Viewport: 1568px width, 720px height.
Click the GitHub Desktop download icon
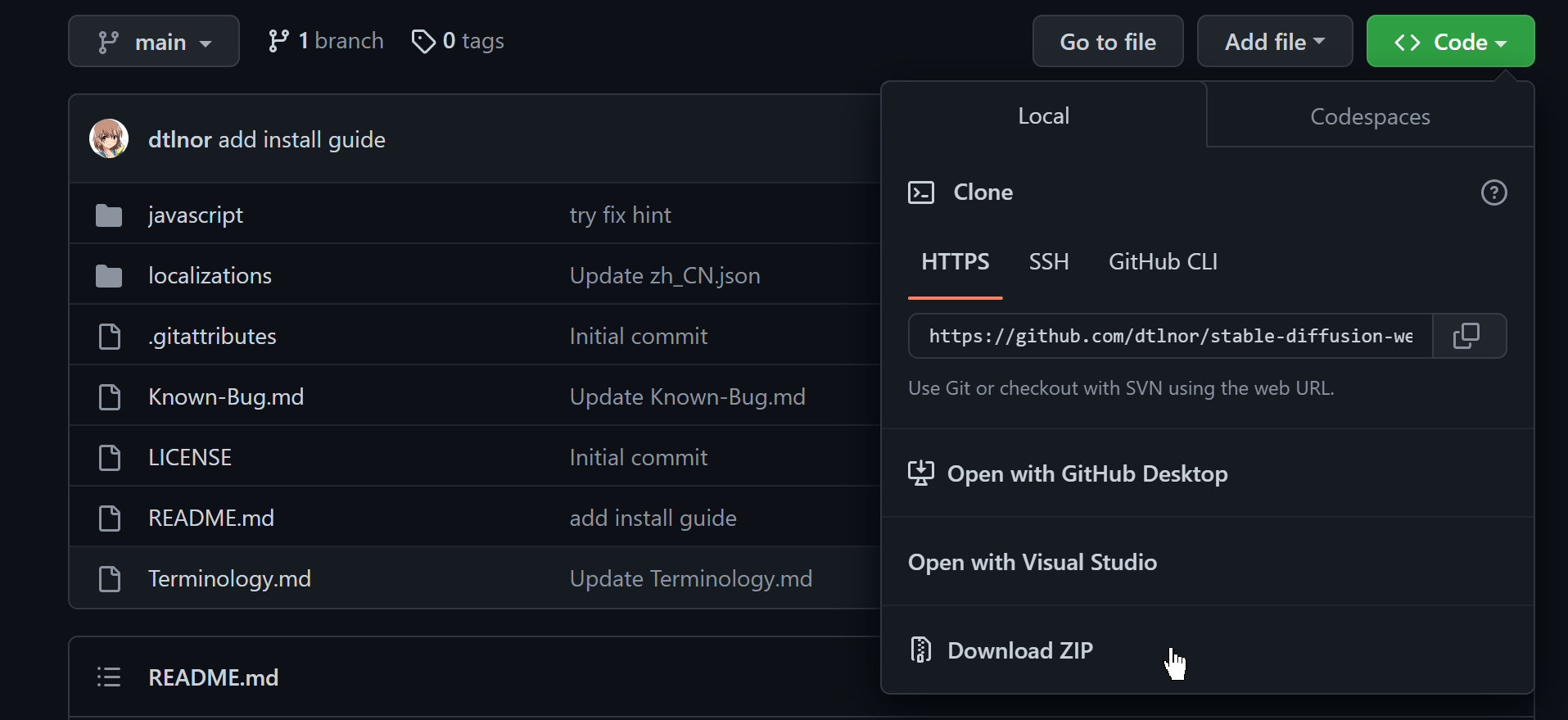pyautogui.click(x=921, y=473)
